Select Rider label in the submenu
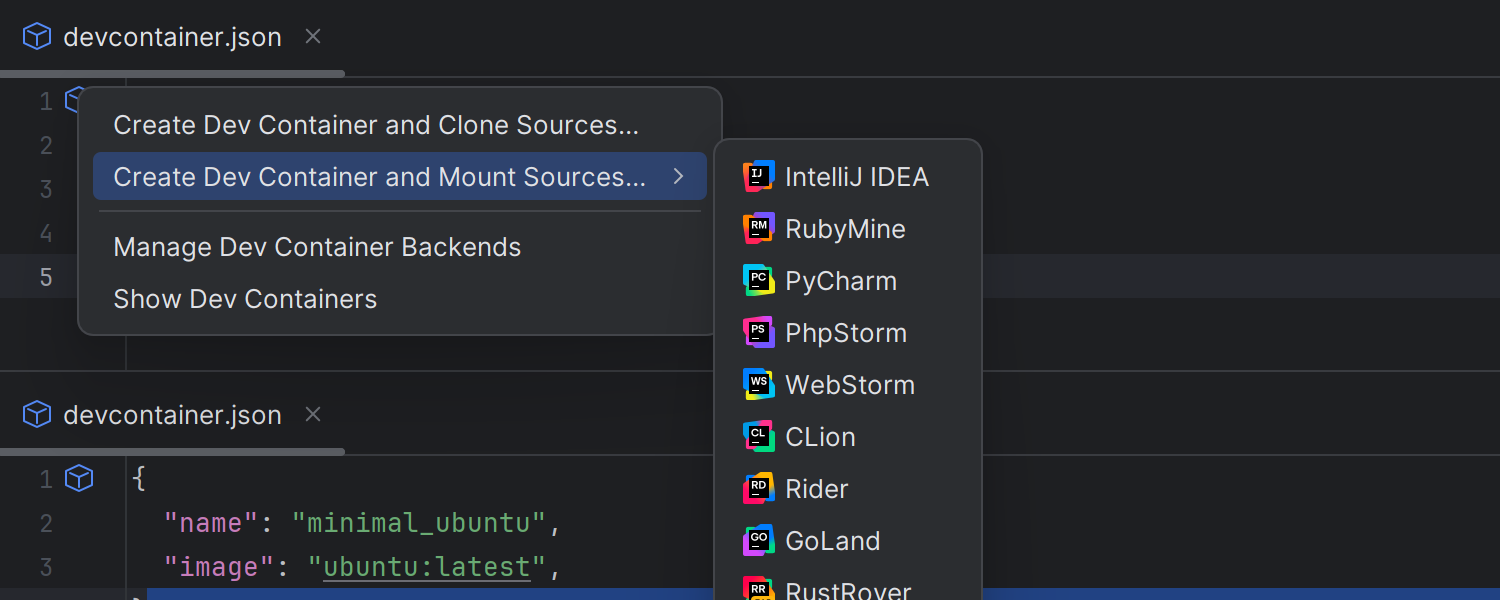This screenshot has height=600, width=1500. pos(817,489)
